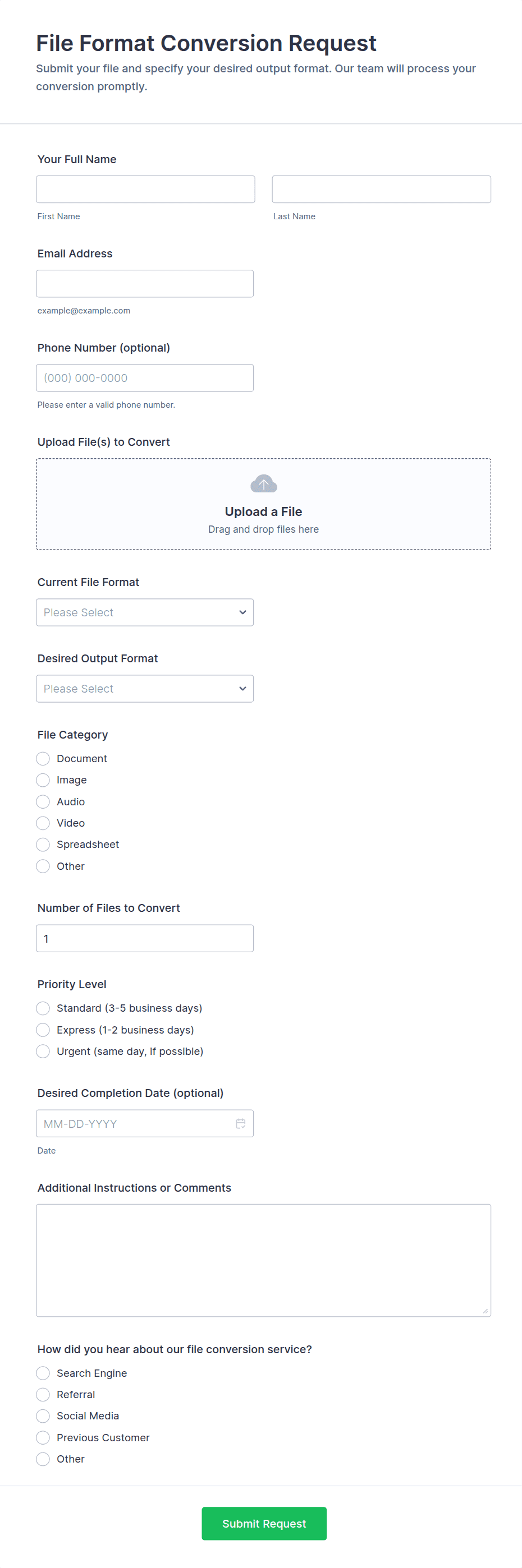Click the Upload a File drop zone
The image size is (522, 1568).
[x=263, y=518]
